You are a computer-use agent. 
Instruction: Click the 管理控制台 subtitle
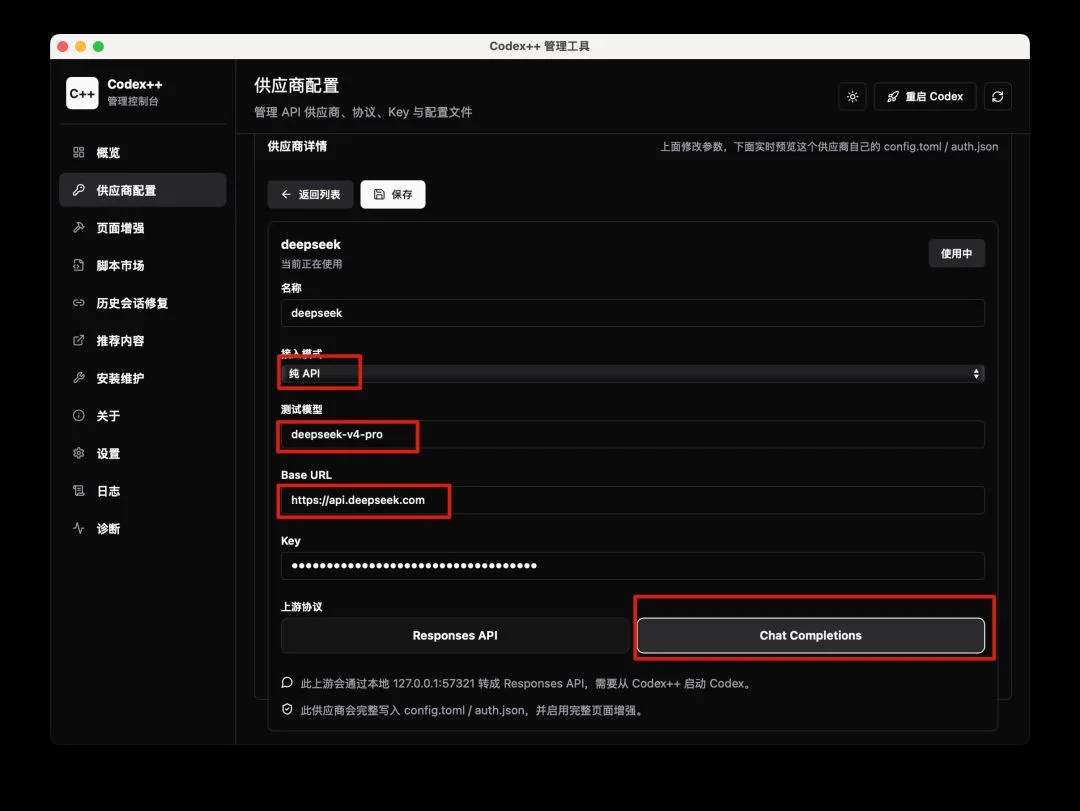133,101
